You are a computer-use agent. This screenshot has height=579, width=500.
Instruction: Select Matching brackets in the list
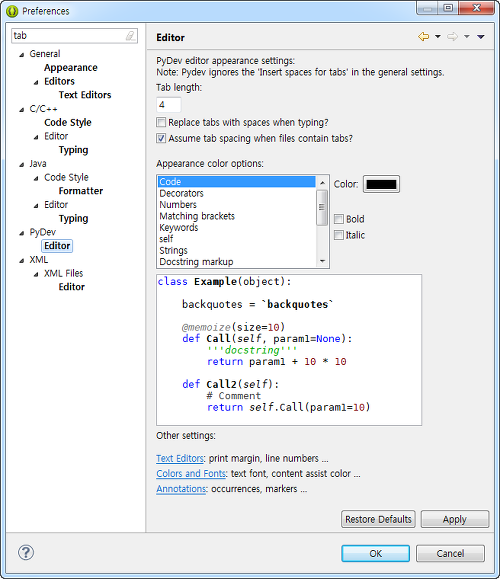pyautogui.click(x=237, y=216)
